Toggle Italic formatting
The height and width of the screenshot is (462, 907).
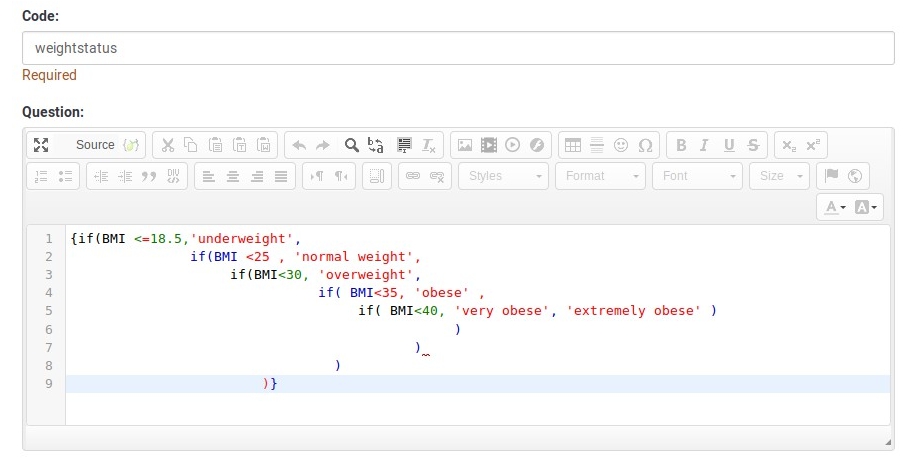(705, 145)
